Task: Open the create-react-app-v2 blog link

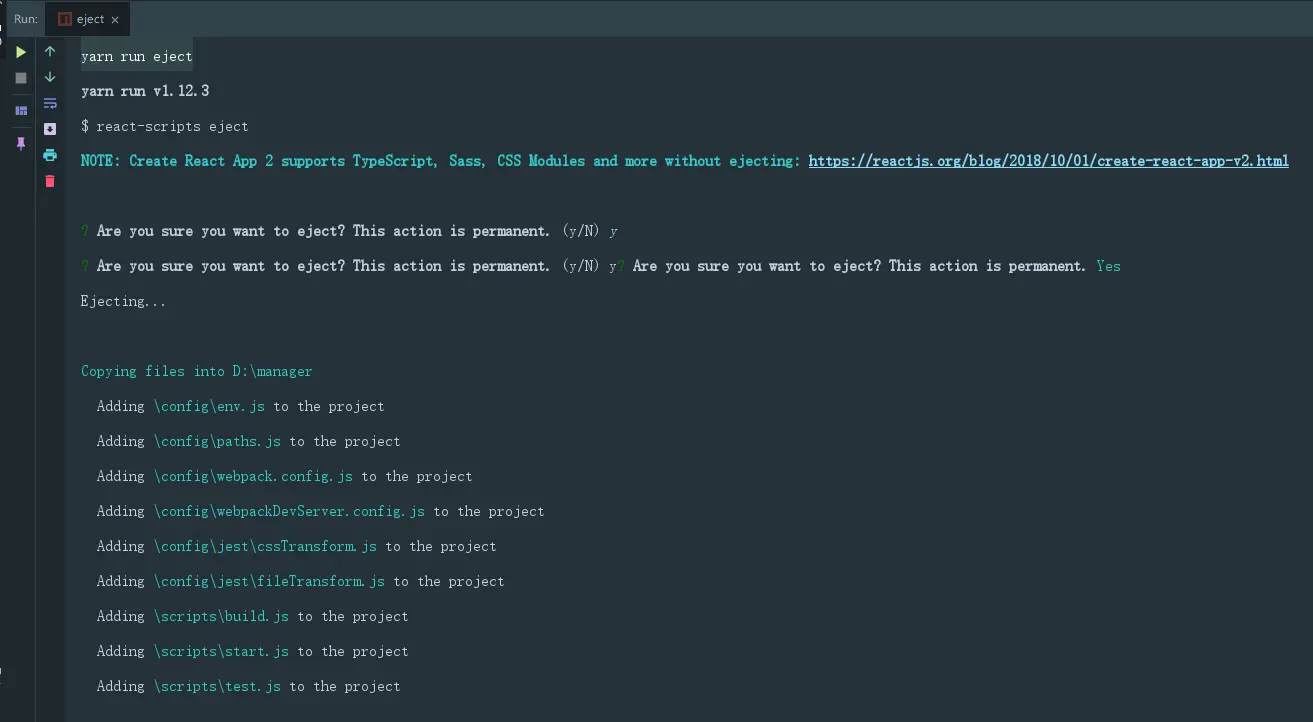Action: pyautogui.click(x=1048, y=161)
